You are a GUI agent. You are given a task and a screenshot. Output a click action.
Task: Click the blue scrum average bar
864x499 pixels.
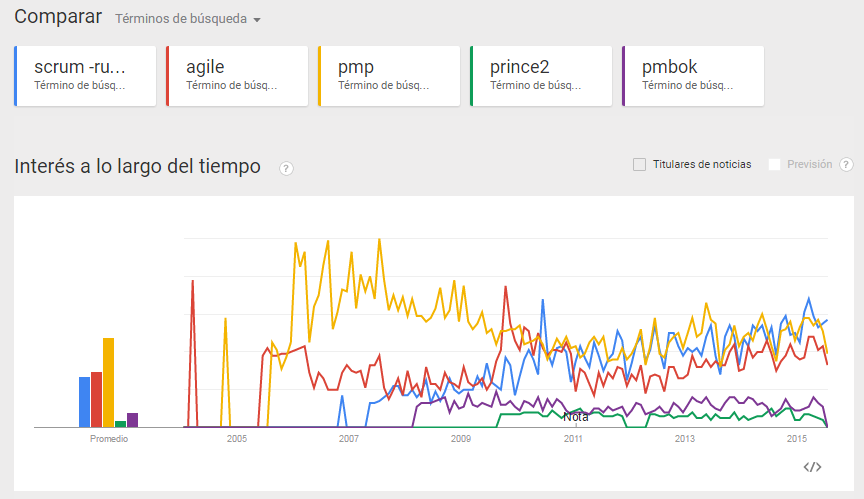point(85,402)
